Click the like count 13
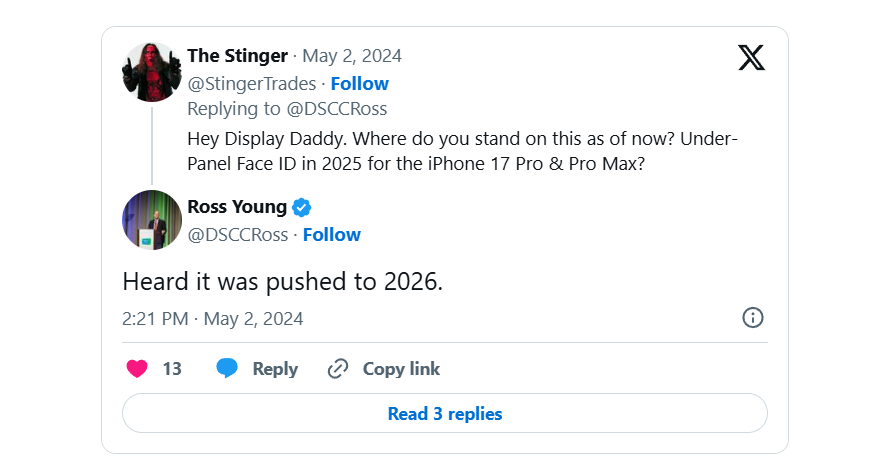The image size is (885, 476). click(172, 369)
